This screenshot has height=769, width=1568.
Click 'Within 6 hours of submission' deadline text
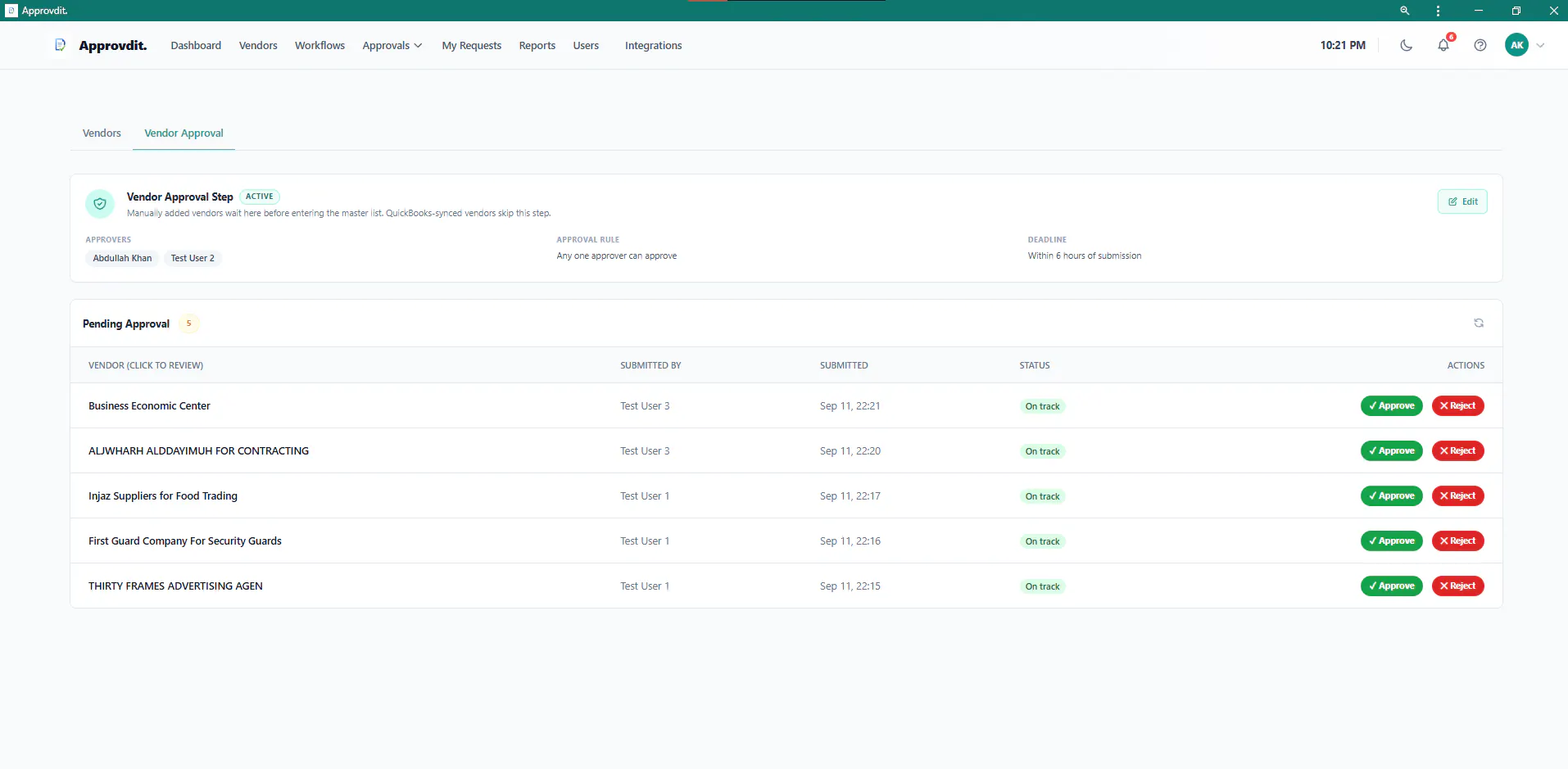point(1085,256)
